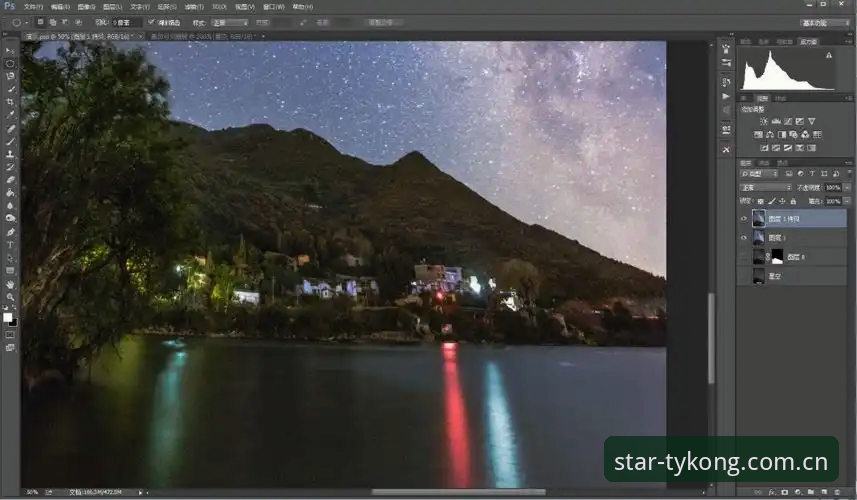The height and width of the screenshot is (500, 857).
Task: Open the Style dropdown in options bar
Action: click(x=230, y=22)
